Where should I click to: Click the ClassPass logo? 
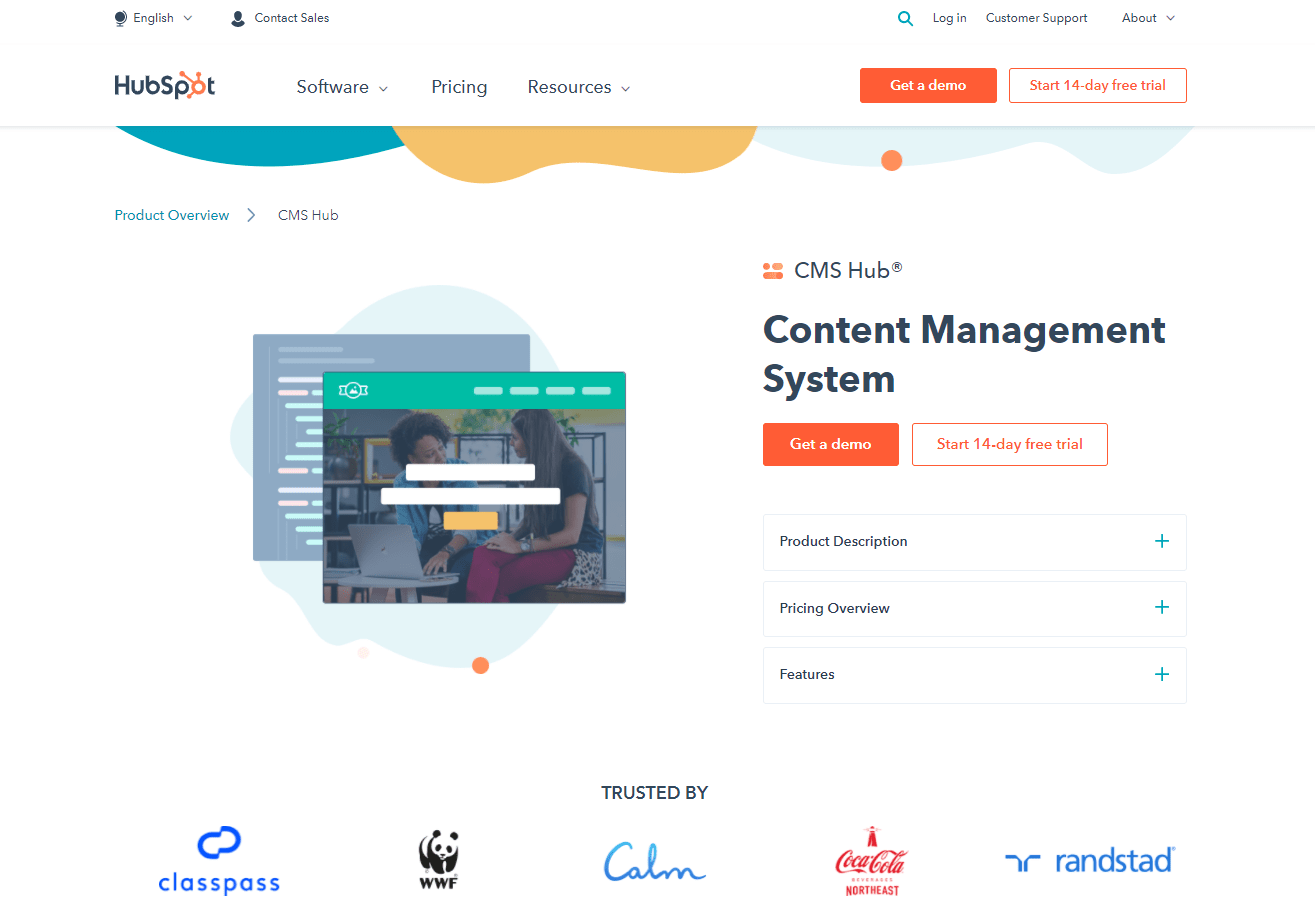219,860
